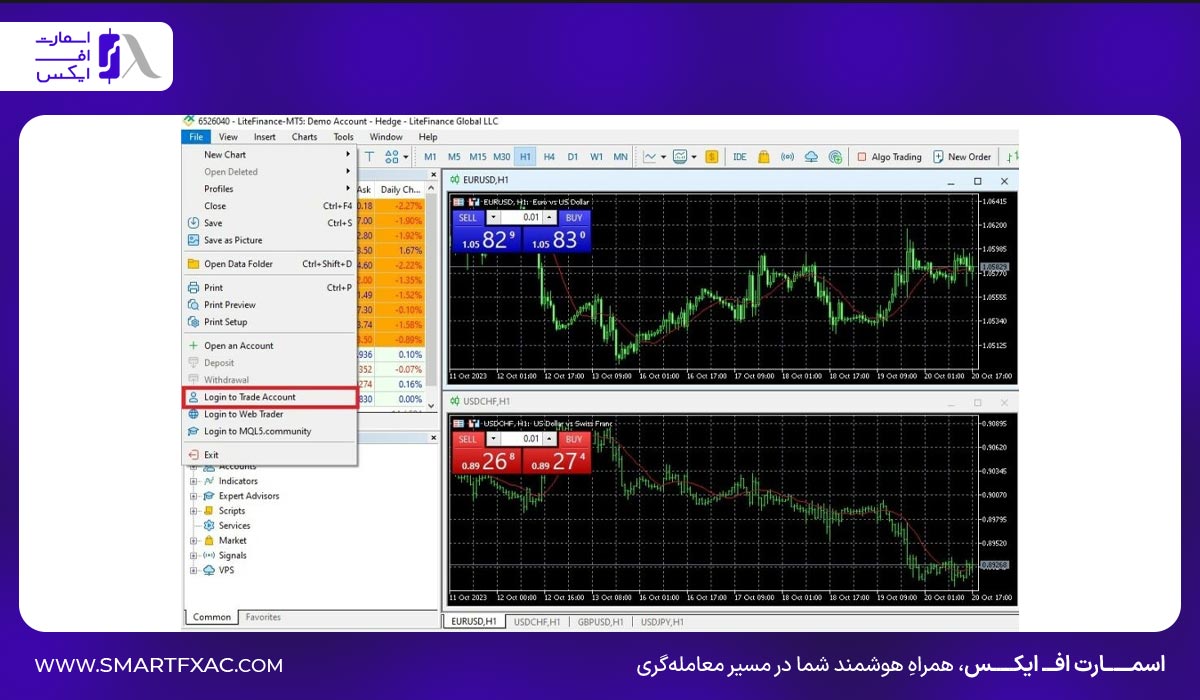The image size is (1200, 700).
Task: Switch to USDCHF,H1 chart tab
Action: pyautogui.click(x=537, y=622)
